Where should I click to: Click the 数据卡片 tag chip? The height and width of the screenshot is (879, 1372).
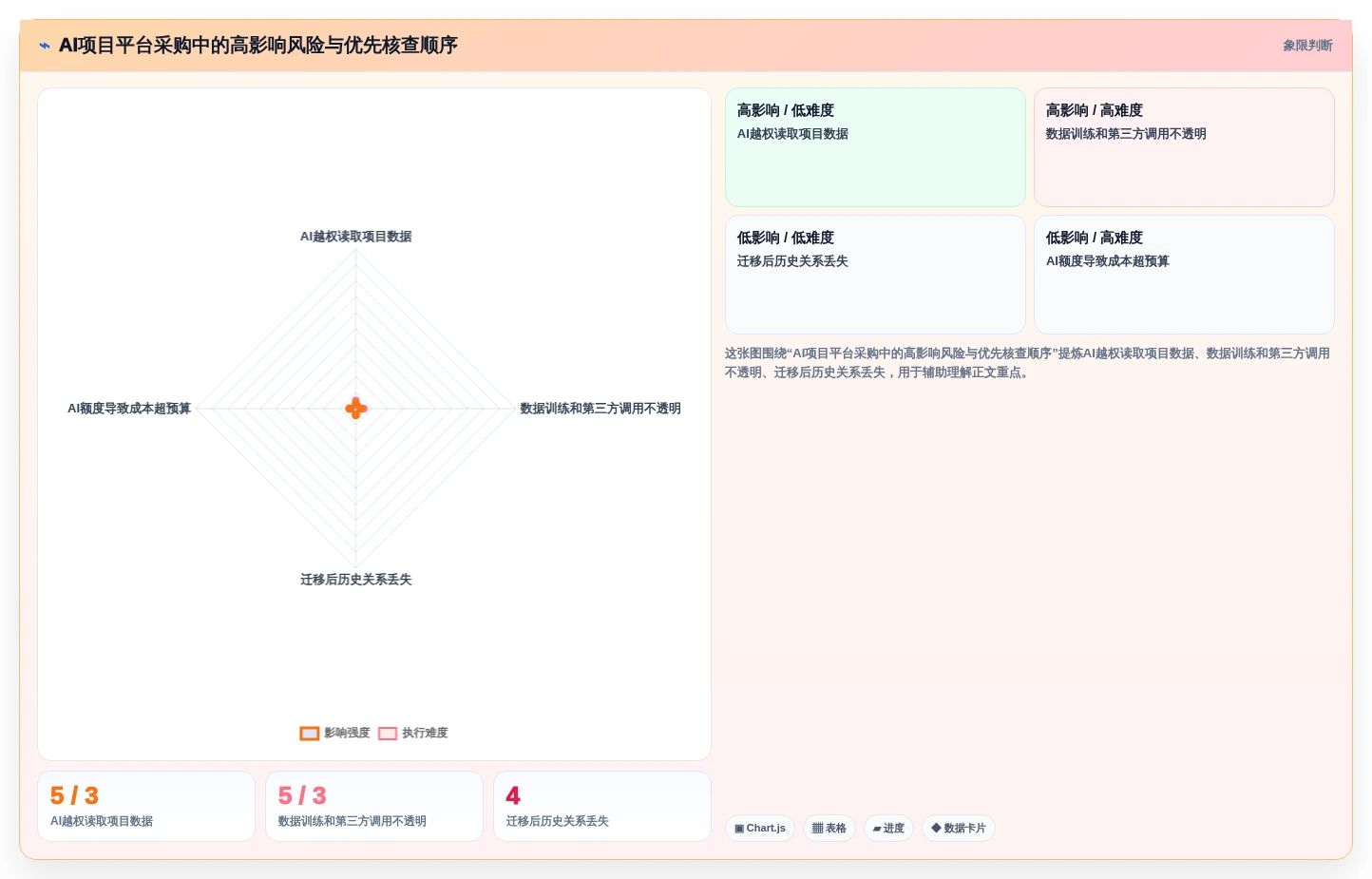tap(959, 829)
